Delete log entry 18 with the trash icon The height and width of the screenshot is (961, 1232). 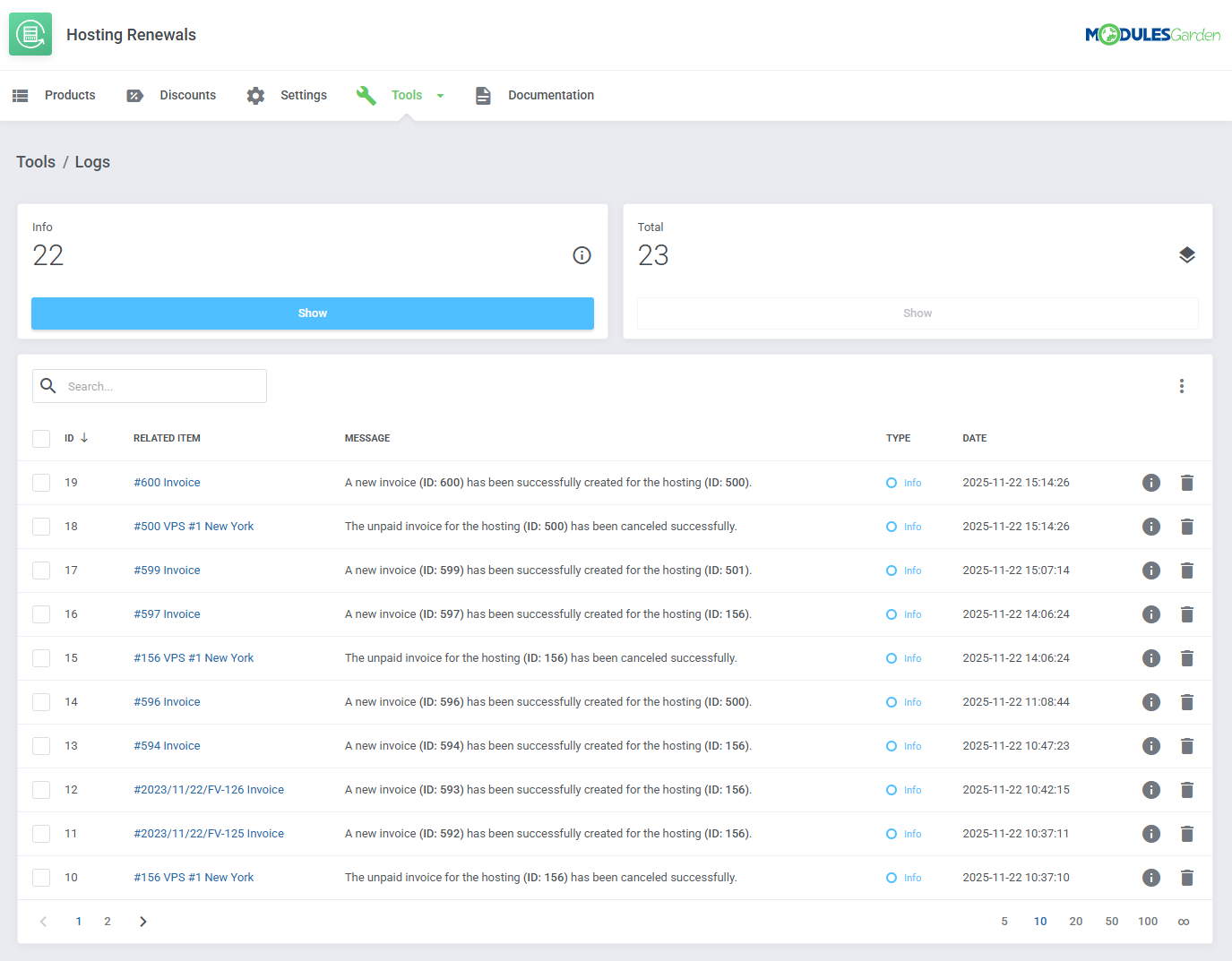coord(1187,526)
